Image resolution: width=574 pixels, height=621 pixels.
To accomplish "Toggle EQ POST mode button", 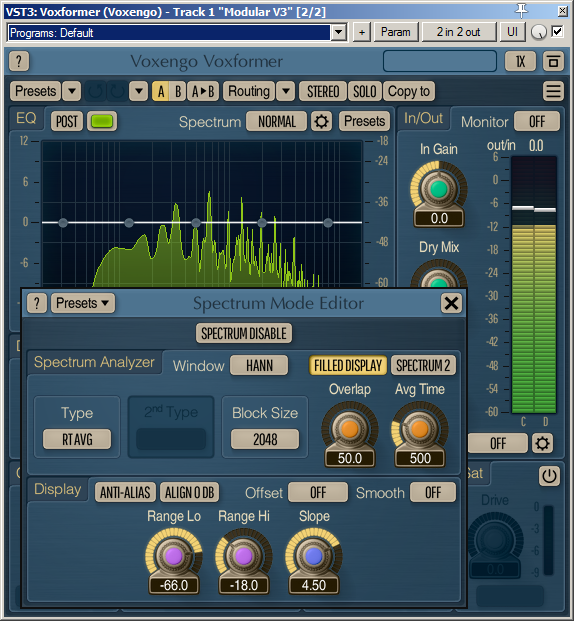I will pyautogui.click(x=67, y=121).
